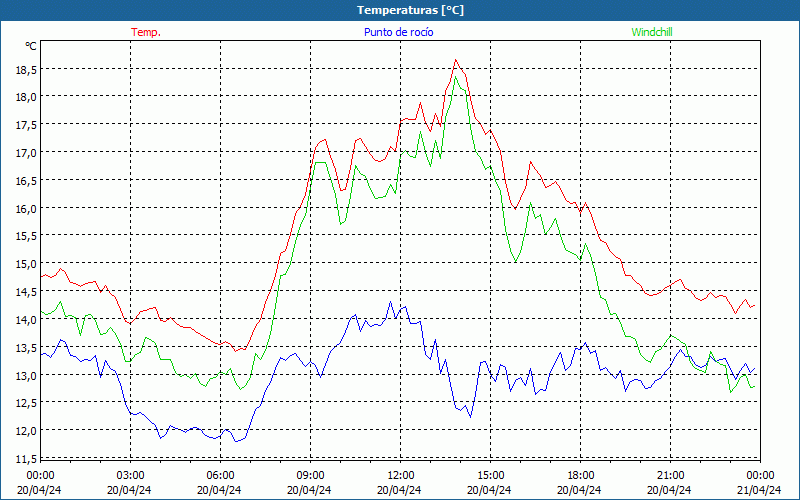Click the "12:00" time label on the x-axis
Screen dimensions: 800x500
(x=401, y=476)
